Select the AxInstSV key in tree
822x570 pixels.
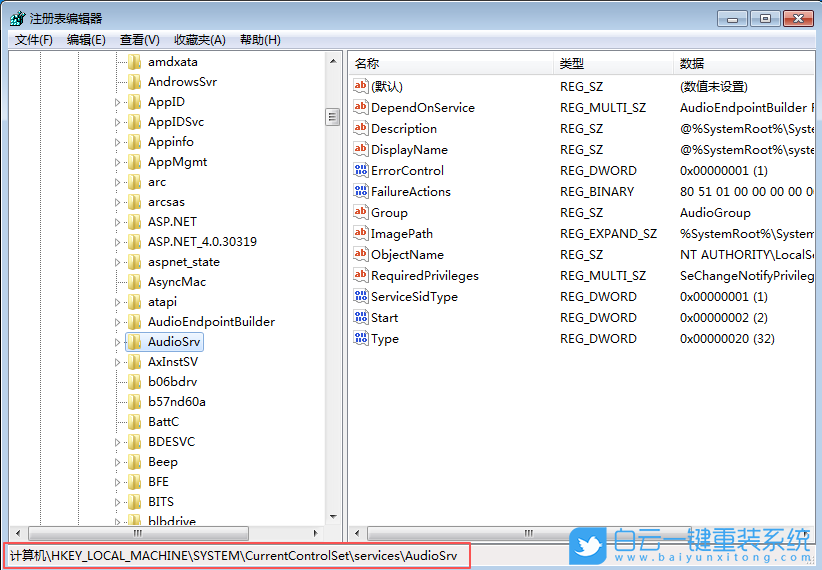[x=173, y=362]
